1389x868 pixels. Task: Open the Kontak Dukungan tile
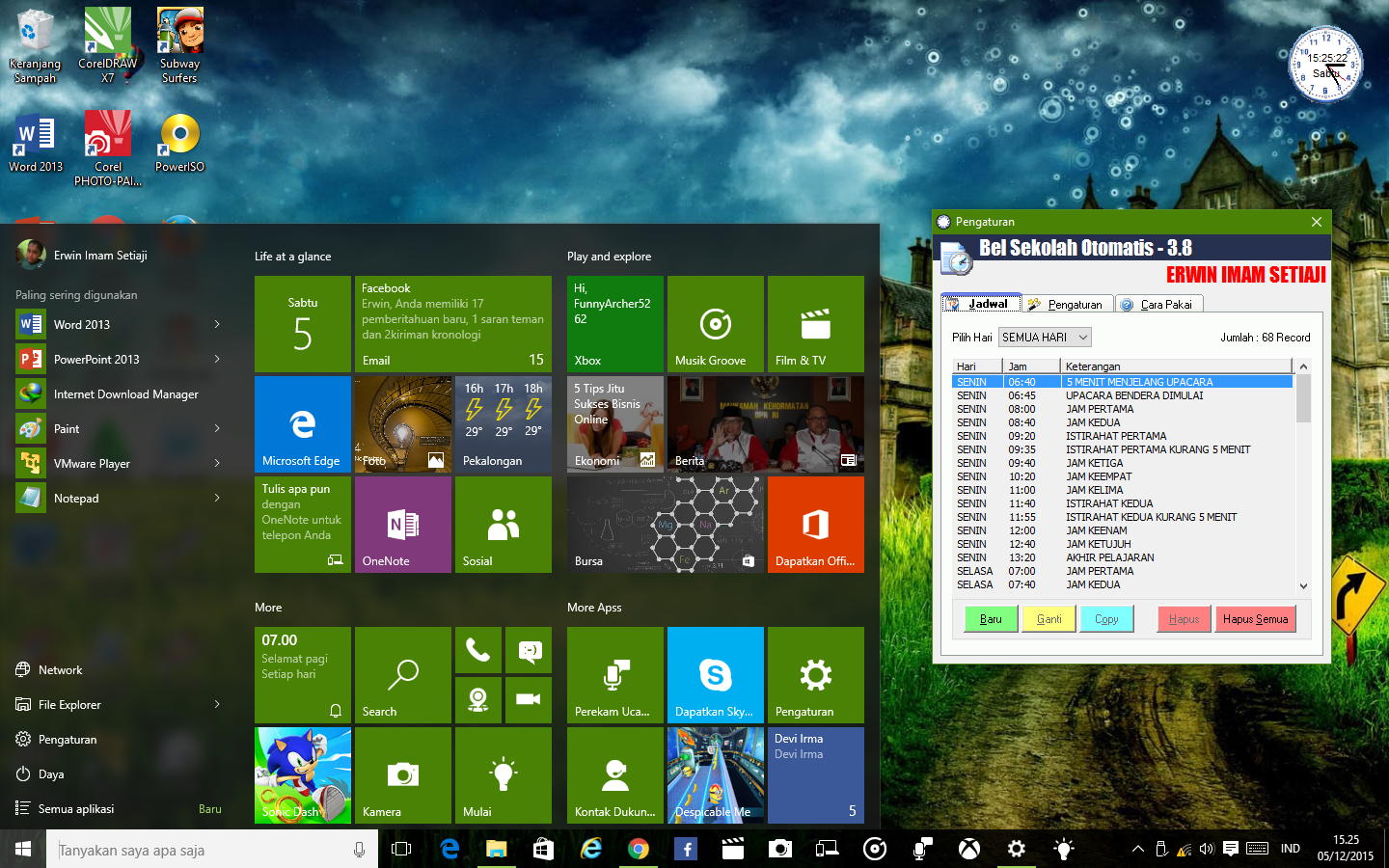pos(614,775)
